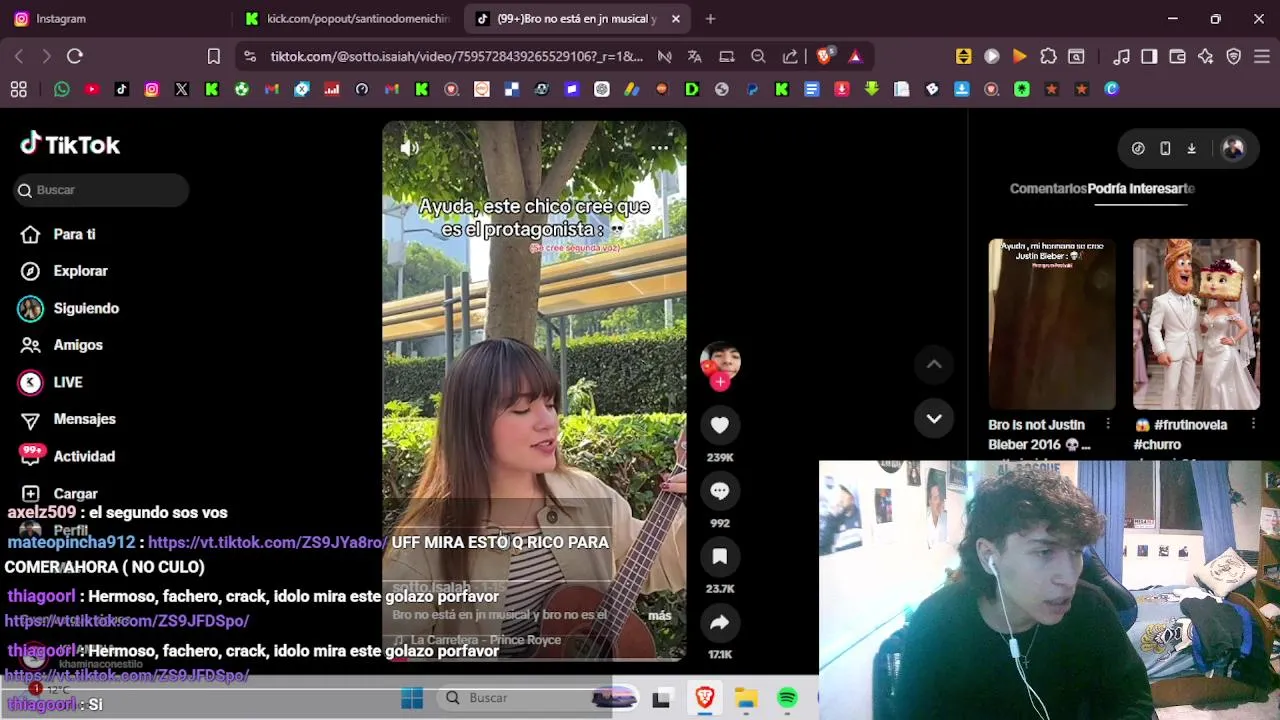Open the Instagram bookmark in the bookmarks bar

152,89
